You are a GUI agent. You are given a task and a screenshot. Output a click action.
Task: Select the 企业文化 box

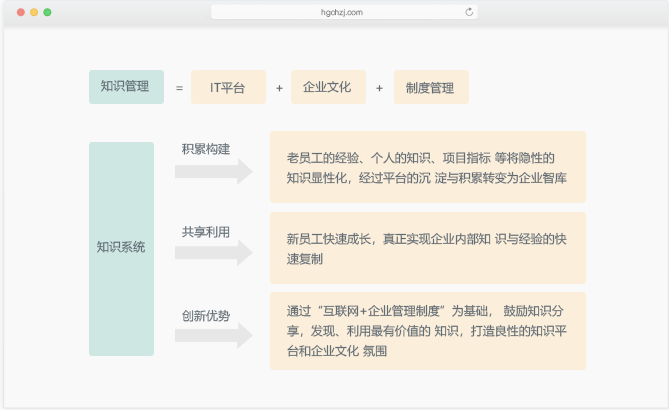[328, 87]
